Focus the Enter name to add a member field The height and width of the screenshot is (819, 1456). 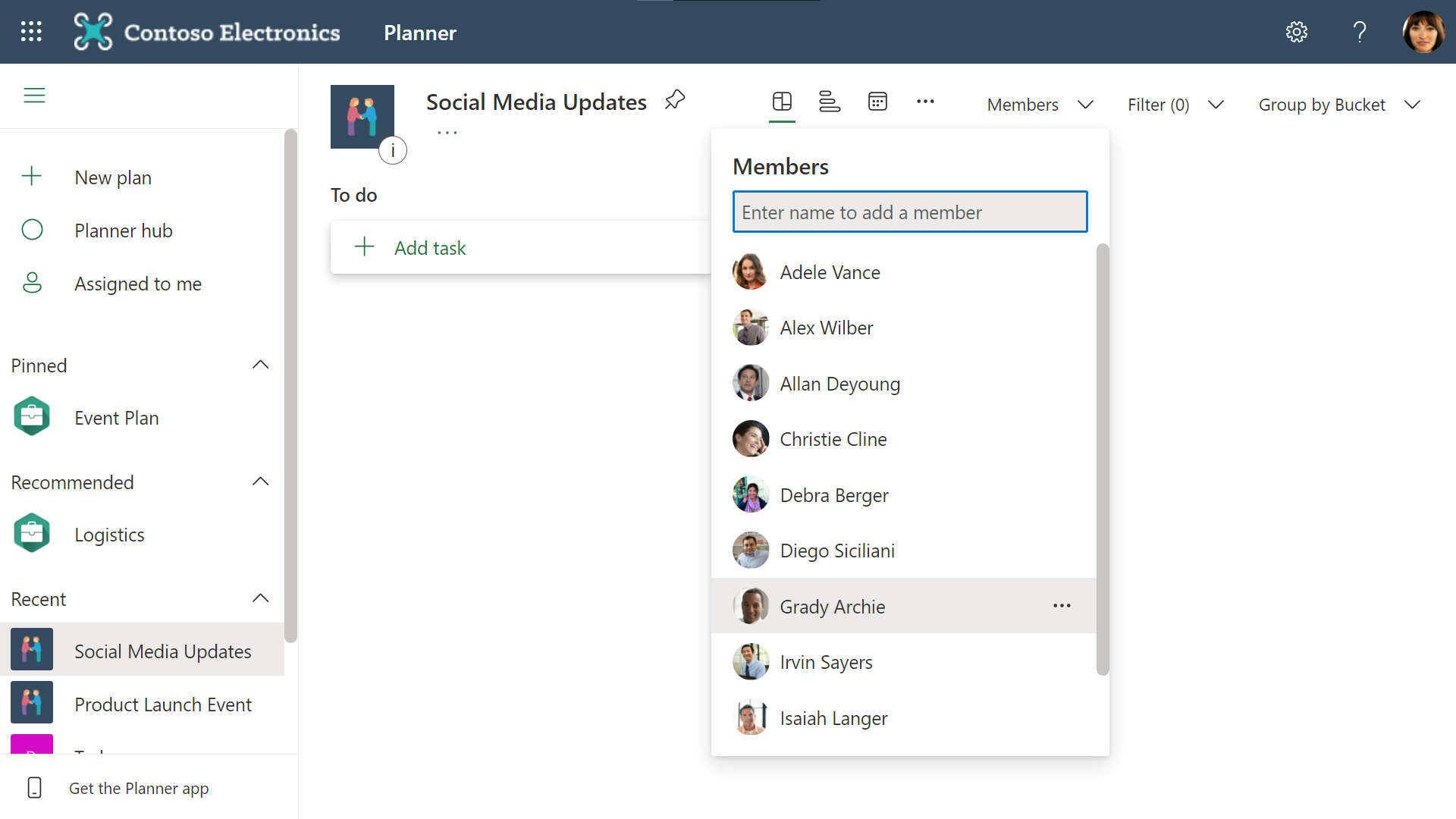[910, 212]
